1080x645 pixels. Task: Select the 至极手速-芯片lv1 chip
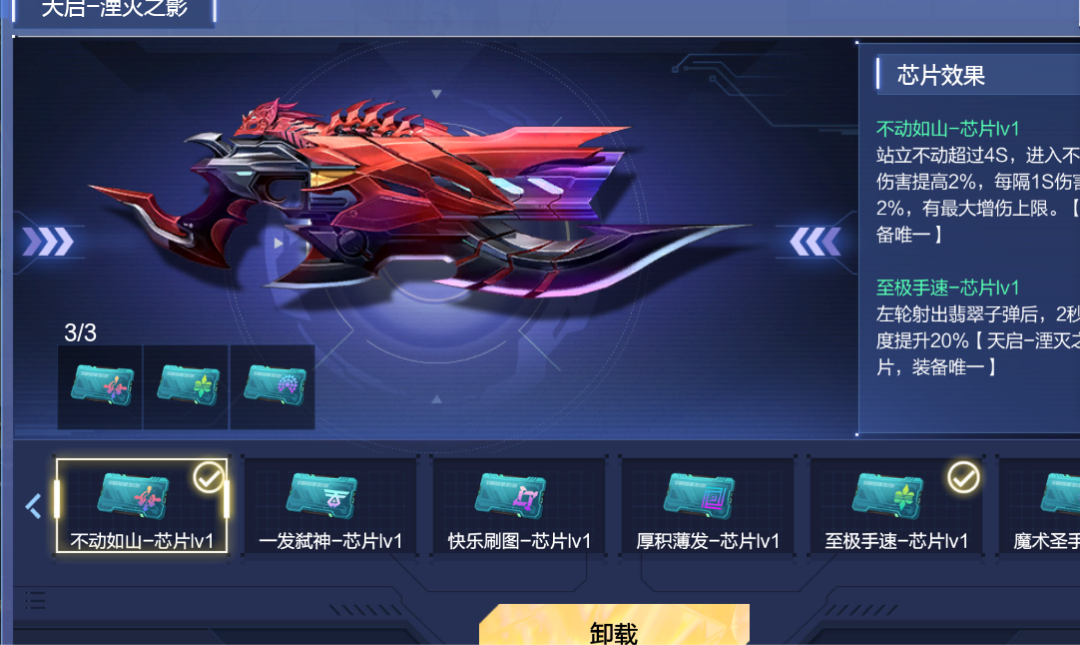[896, 506]
